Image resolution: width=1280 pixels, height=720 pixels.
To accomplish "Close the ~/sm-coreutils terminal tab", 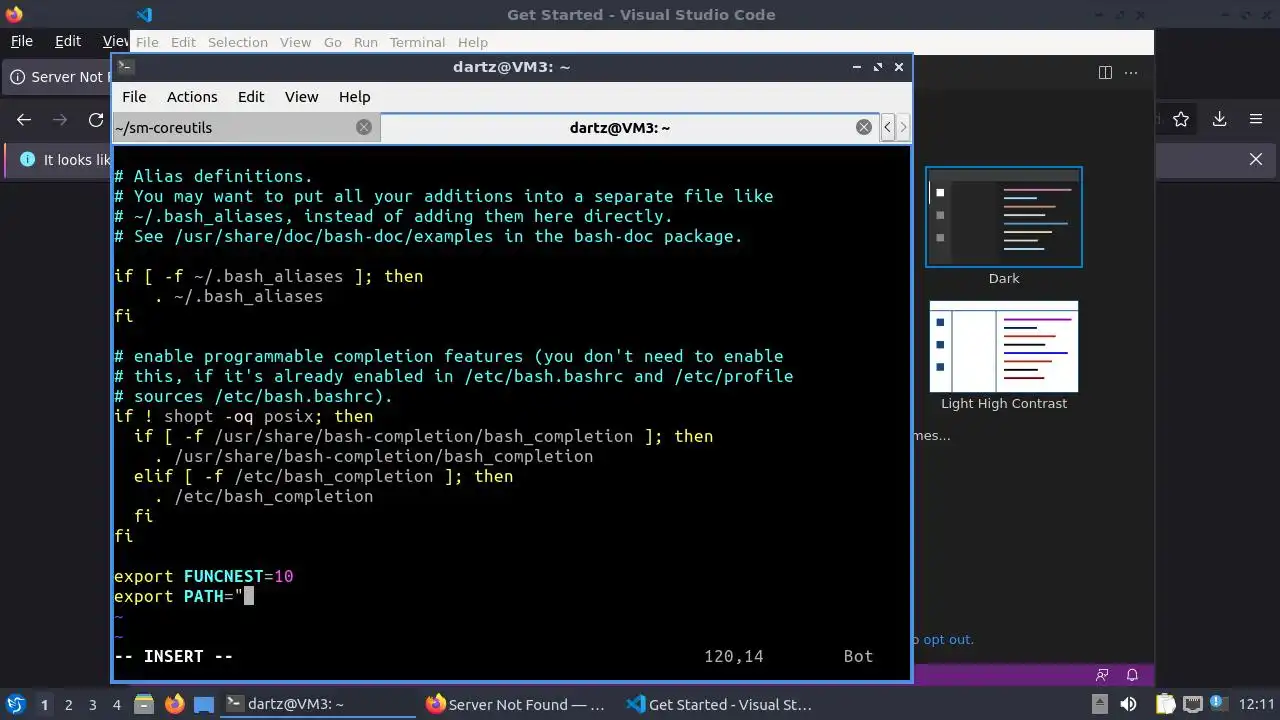I will coord(364,127).
